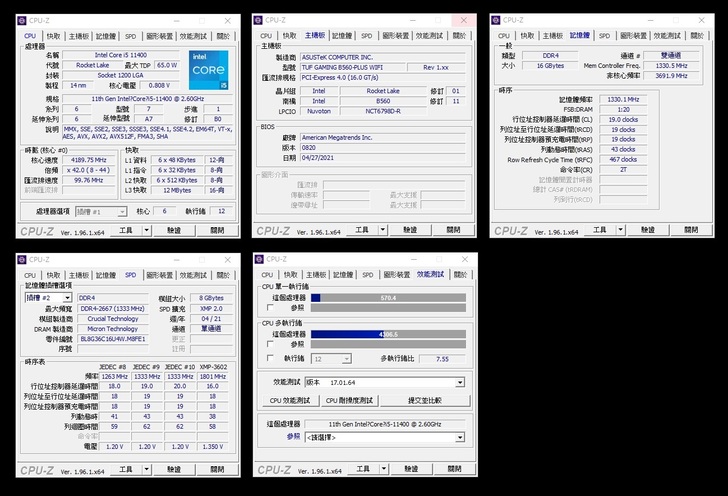Click the single thread 參照 empty bar
Image resolution: width=728 pixels, height=496 pixels.
tap(388, 307)
